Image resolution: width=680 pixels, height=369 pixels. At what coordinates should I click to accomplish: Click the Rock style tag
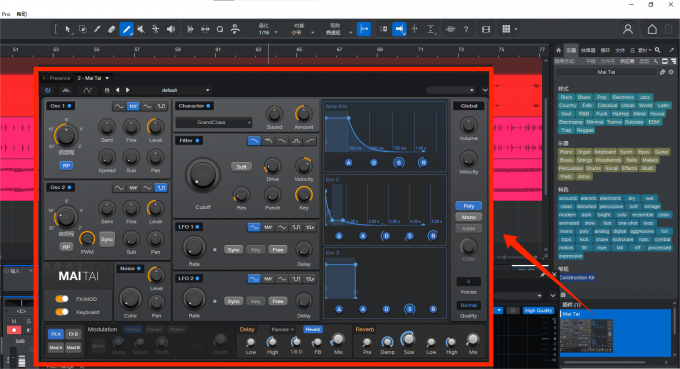tap(566, 97)
